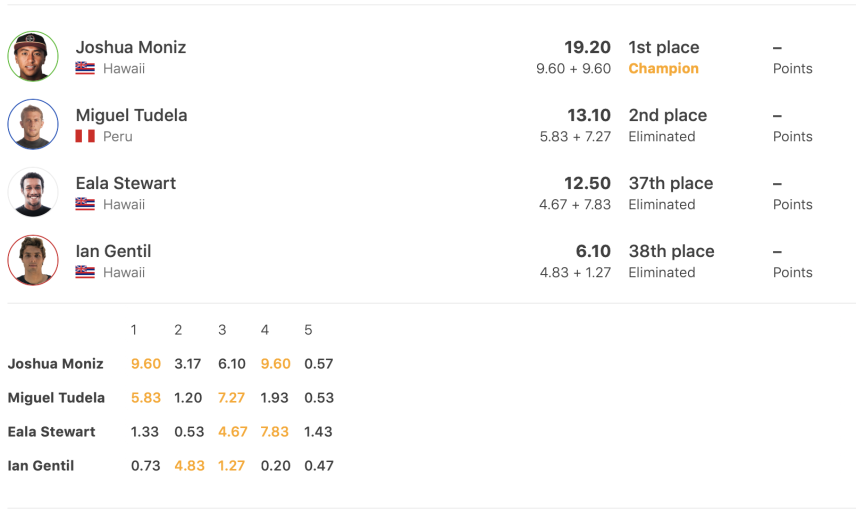856x513 pixels.
Task: Click the Peru flag icon
Action: tap(85, 136)
